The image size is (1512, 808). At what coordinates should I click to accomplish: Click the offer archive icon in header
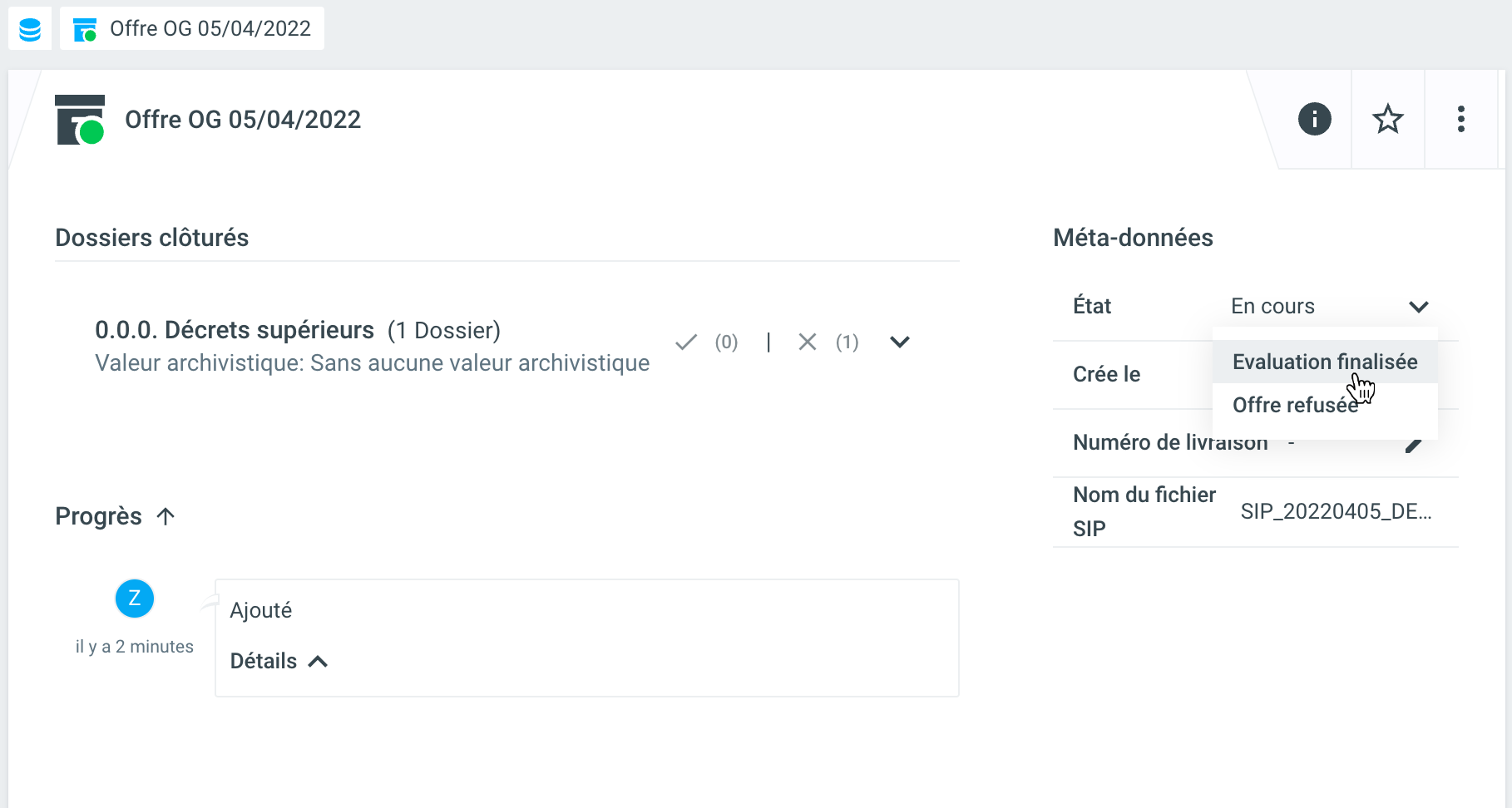80,120
